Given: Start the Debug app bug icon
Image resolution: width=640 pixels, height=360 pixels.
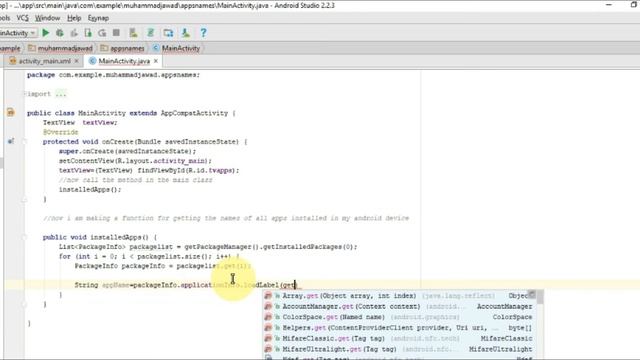Looking at the screenshot, I should [x=60, y=33].
